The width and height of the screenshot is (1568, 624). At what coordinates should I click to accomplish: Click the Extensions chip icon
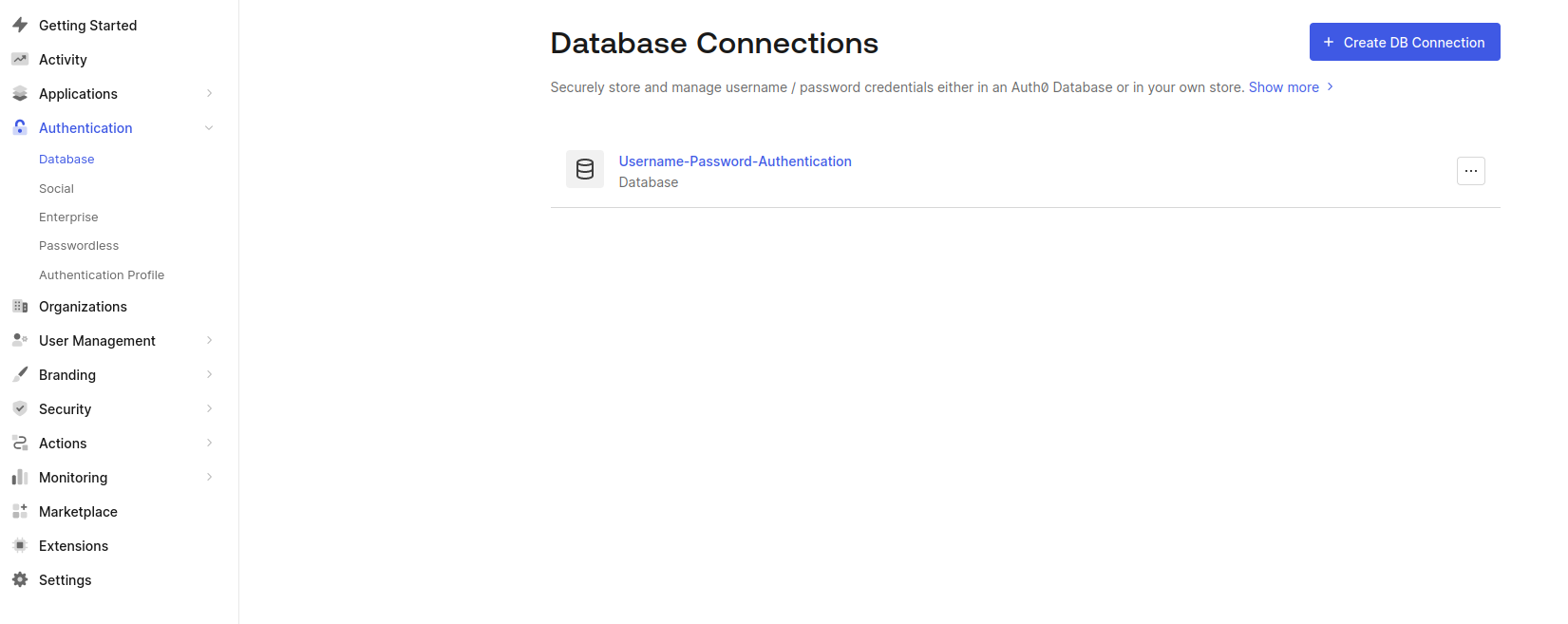tap(20, 545)
